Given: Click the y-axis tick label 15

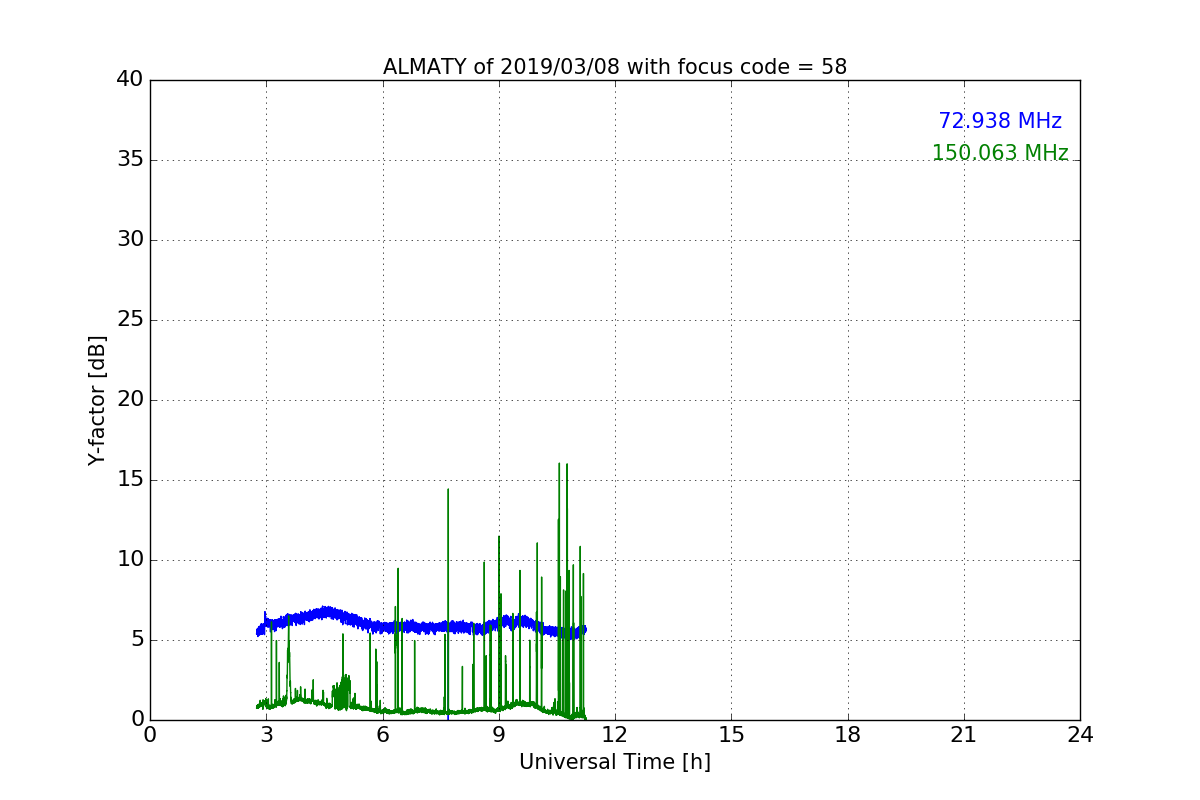Looking at the screenshot, I should click(130, 480).
